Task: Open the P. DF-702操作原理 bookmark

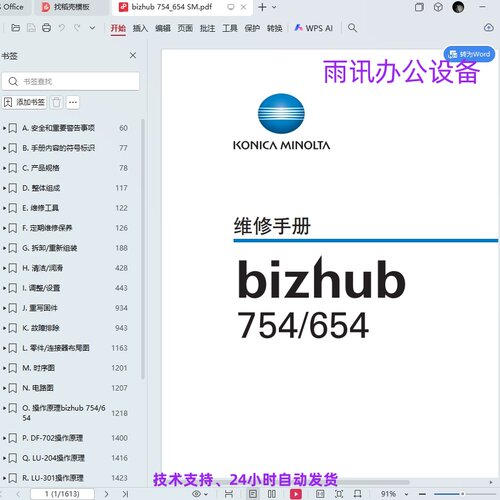Action: 52,438
